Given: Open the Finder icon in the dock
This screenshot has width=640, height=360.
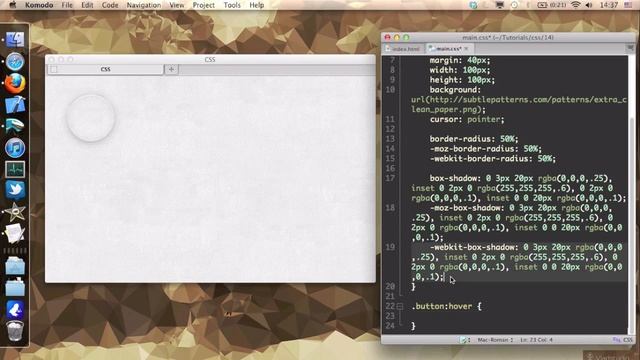Looking at the screenshot, I should point(15,40).
